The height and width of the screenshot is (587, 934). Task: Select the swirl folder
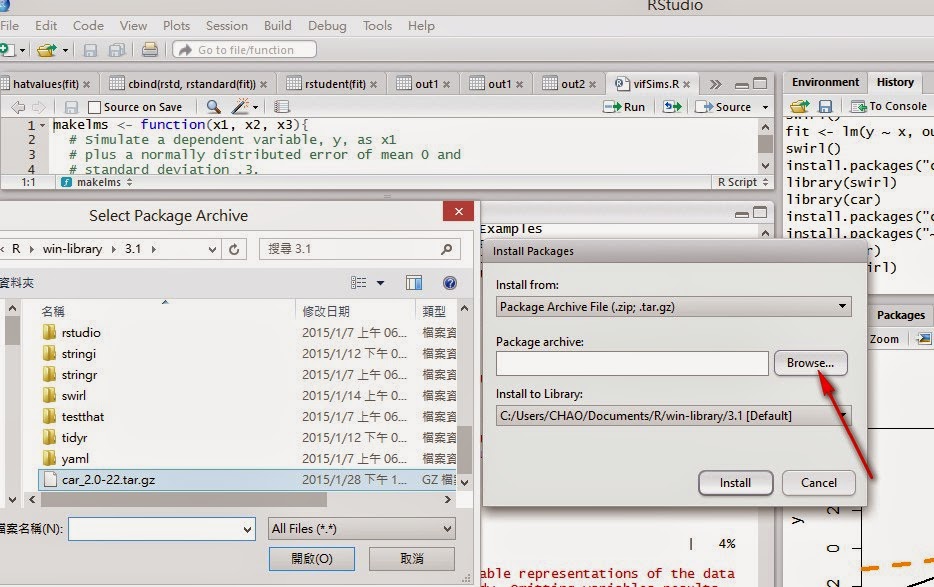point(74,396)
